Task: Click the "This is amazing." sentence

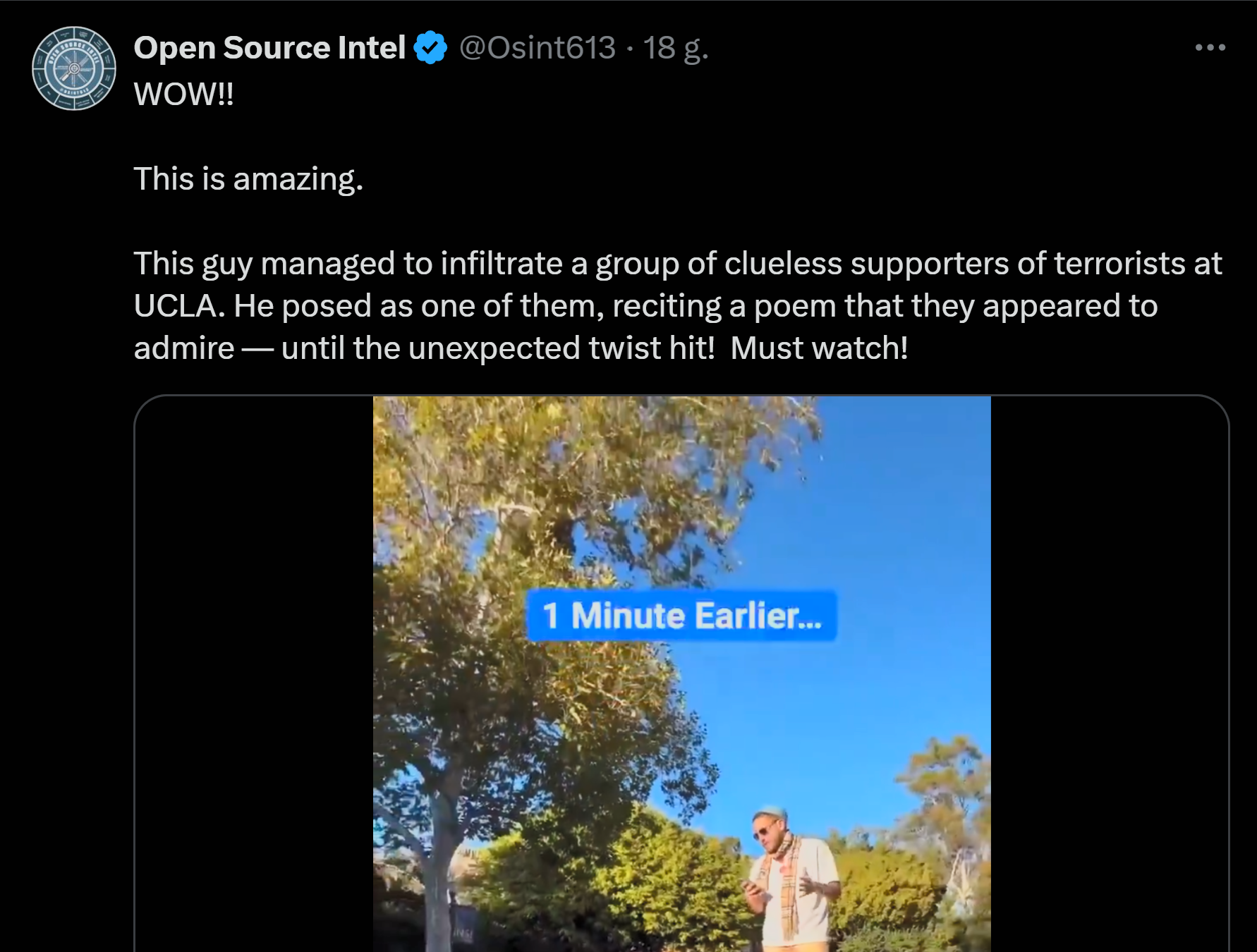Action: pyautogui.click(x=248, y=179)
